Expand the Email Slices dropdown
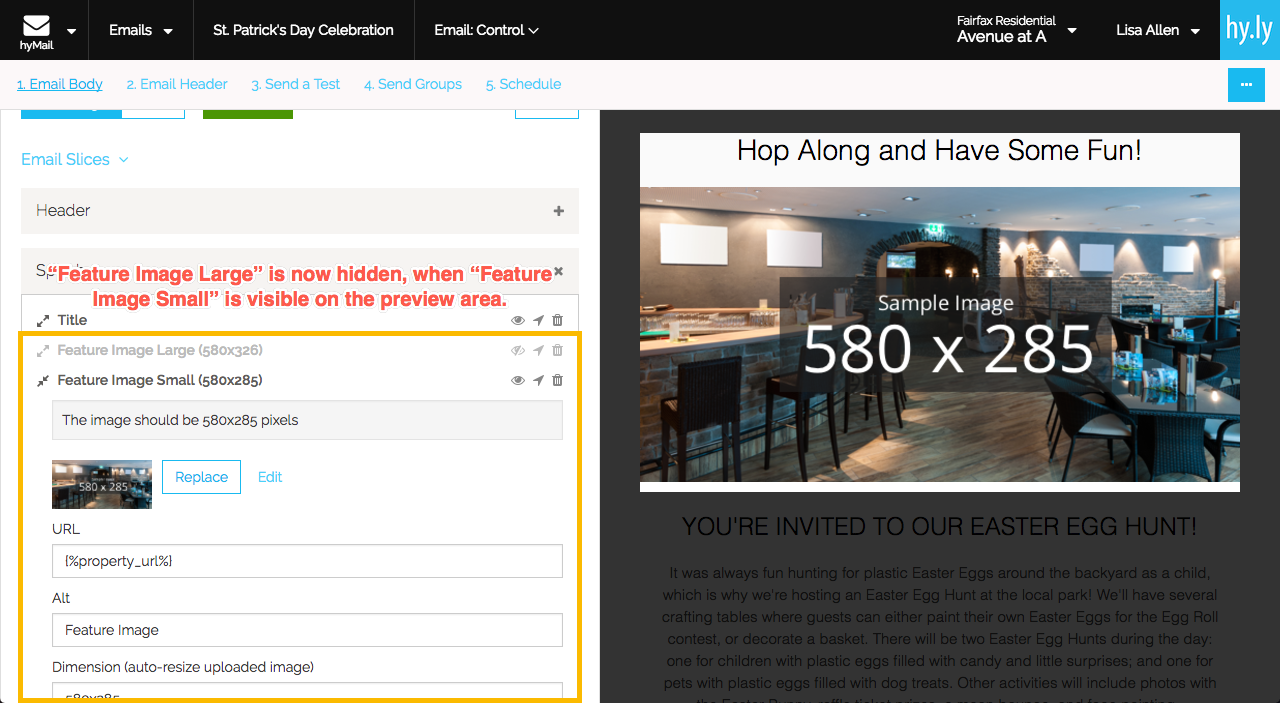 (x=75, y=160)
